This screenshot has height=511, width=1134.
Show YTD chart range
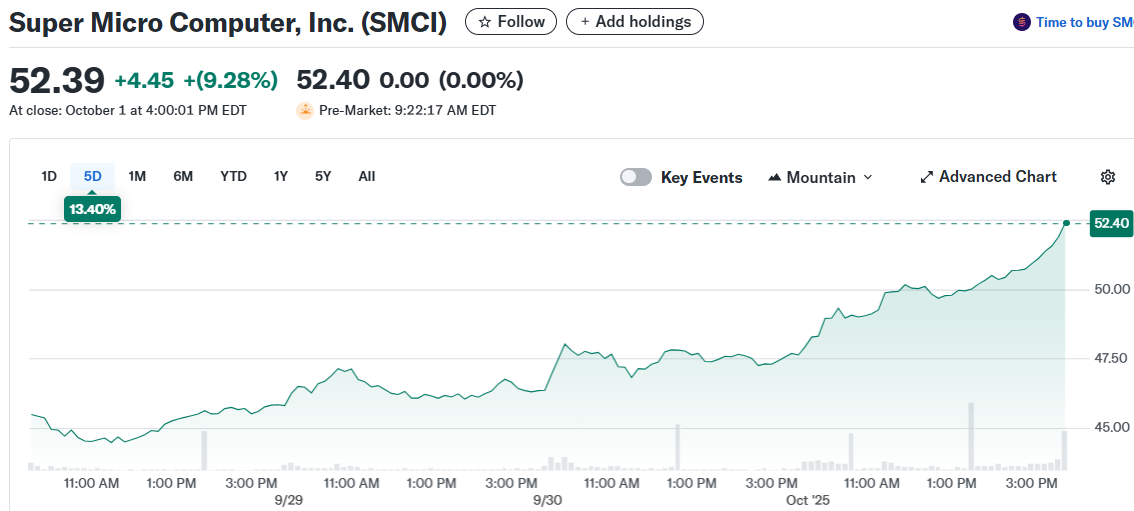233,176
